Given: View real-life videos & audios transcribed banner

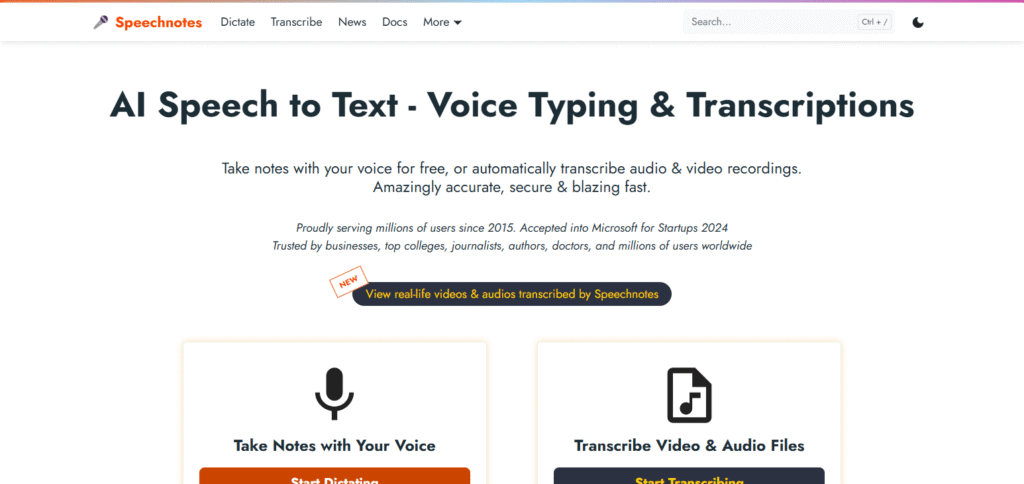Looking at the screenshot, I should point(512,294).
